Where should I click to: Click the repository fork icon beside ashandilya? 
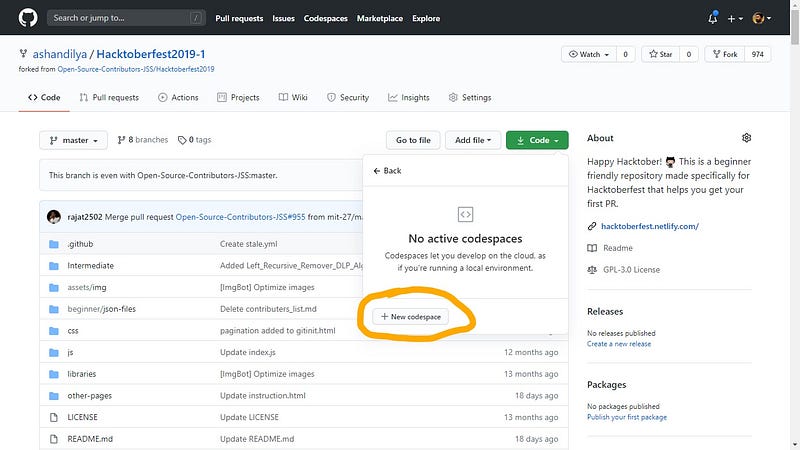[23, 54]
